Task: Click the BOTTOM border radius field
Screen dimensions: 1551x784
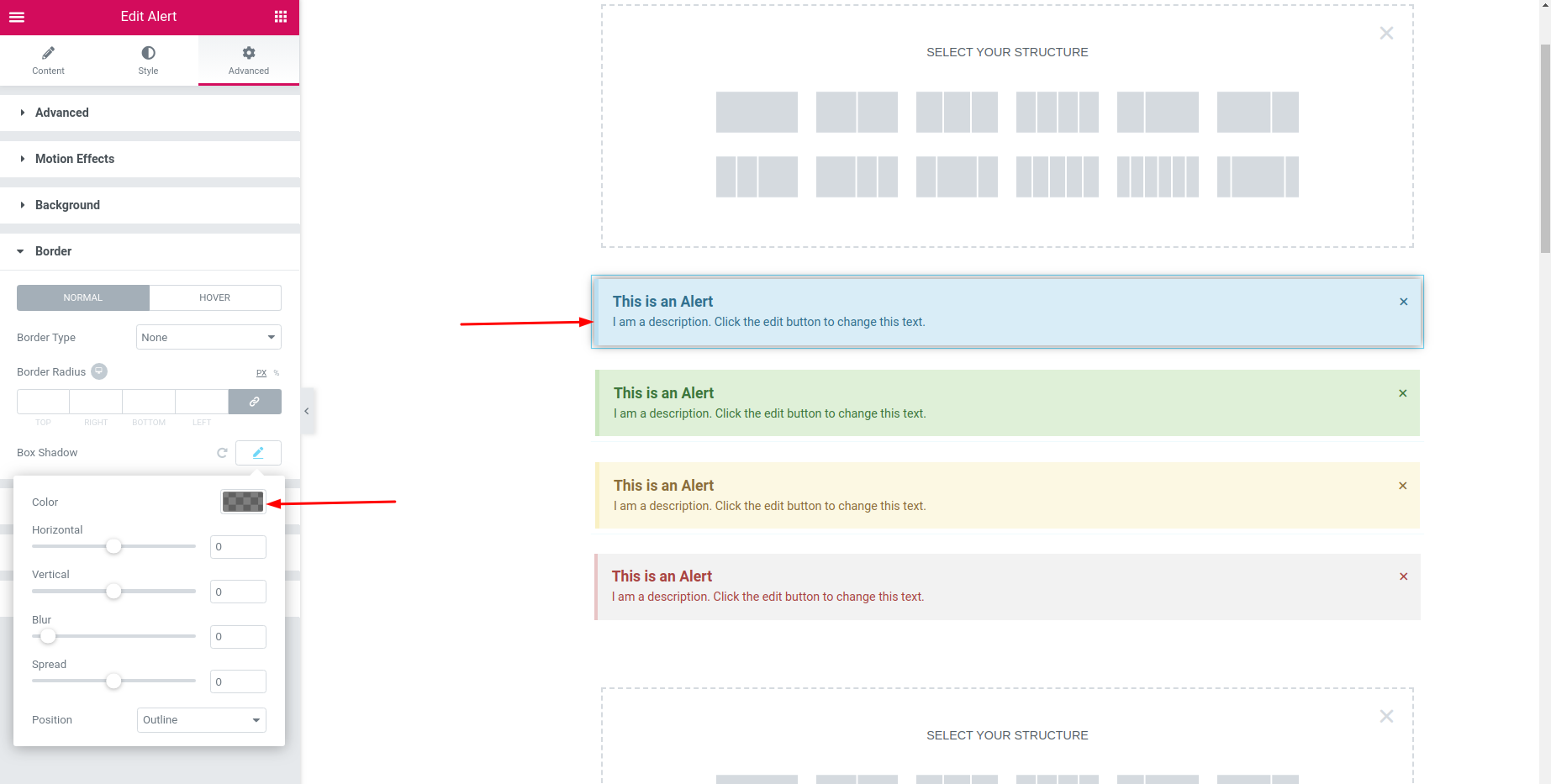Action: tap(149, 402)
